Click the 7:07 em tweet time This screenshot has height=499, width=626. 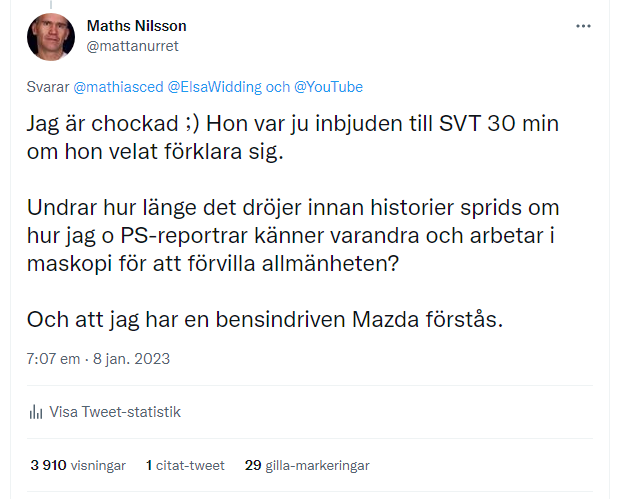pyautogui.click(x=53, y=357)
